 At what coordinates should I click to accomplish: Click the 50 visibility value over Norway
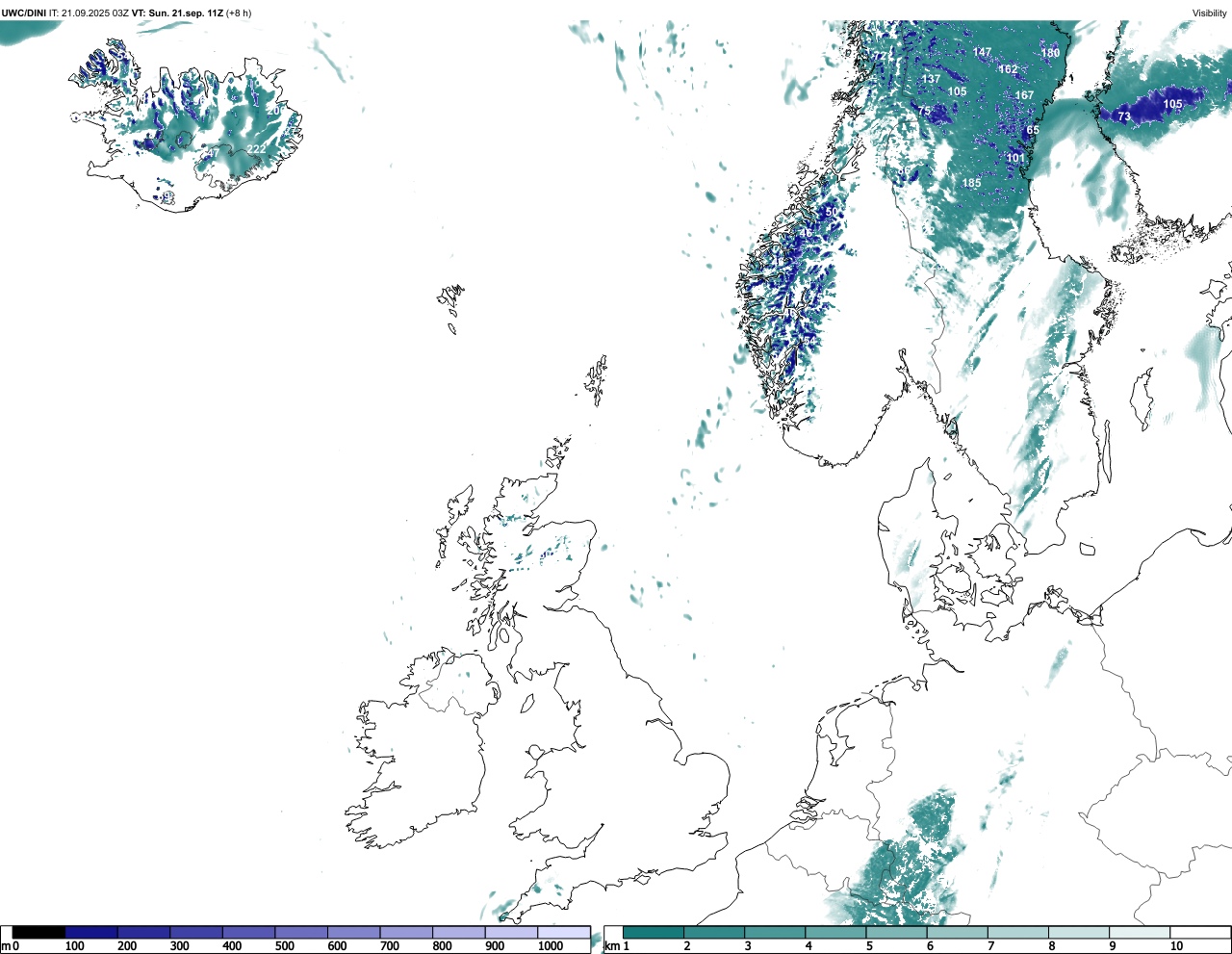coord(832,212)
